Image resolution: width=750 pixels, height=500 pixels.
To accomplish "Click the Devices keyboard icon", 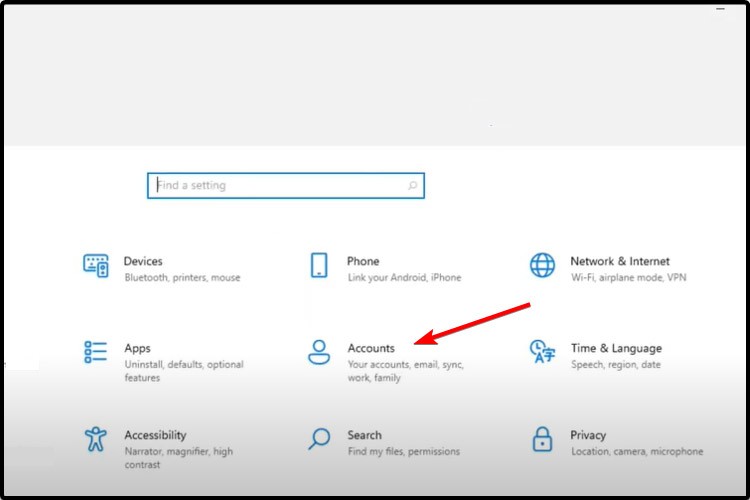I will (x=96, y=265).
